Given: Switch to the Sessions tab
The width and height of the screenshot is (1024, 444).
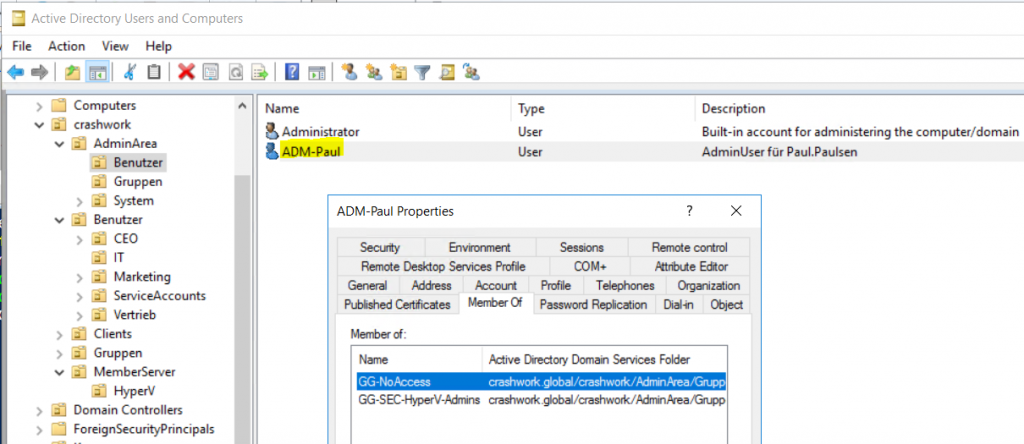Looking at the screenshot, I should click(581, 247).
